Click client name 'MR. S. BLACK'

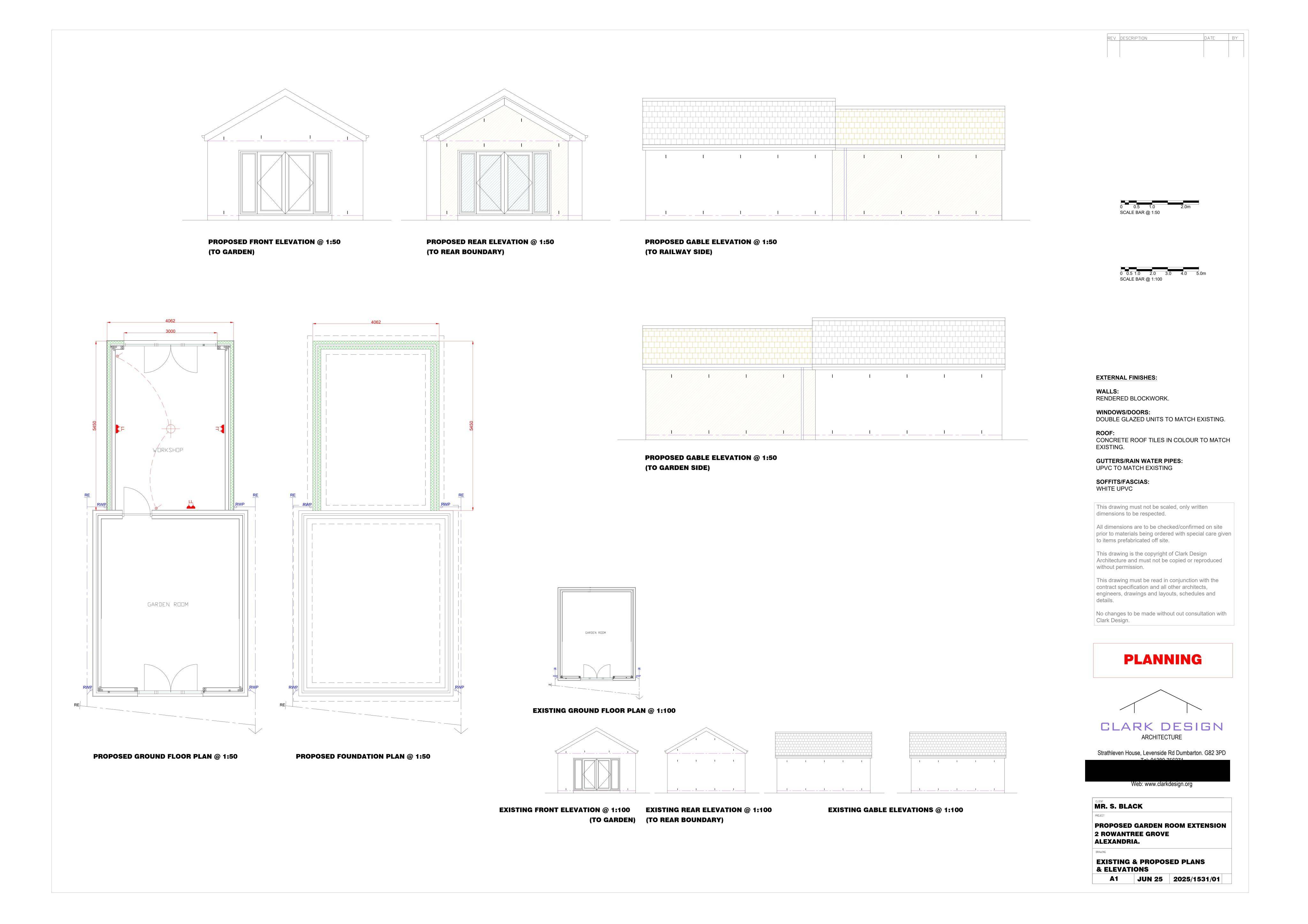1118,806
